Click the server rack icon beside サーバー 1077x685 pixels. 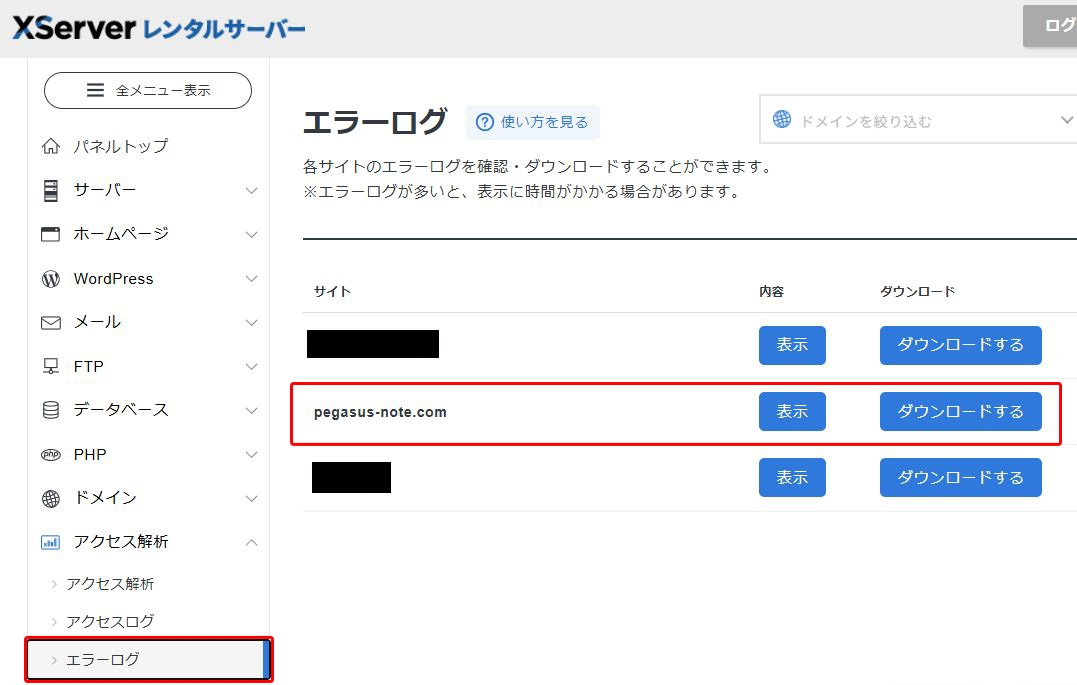coord(51,190)
